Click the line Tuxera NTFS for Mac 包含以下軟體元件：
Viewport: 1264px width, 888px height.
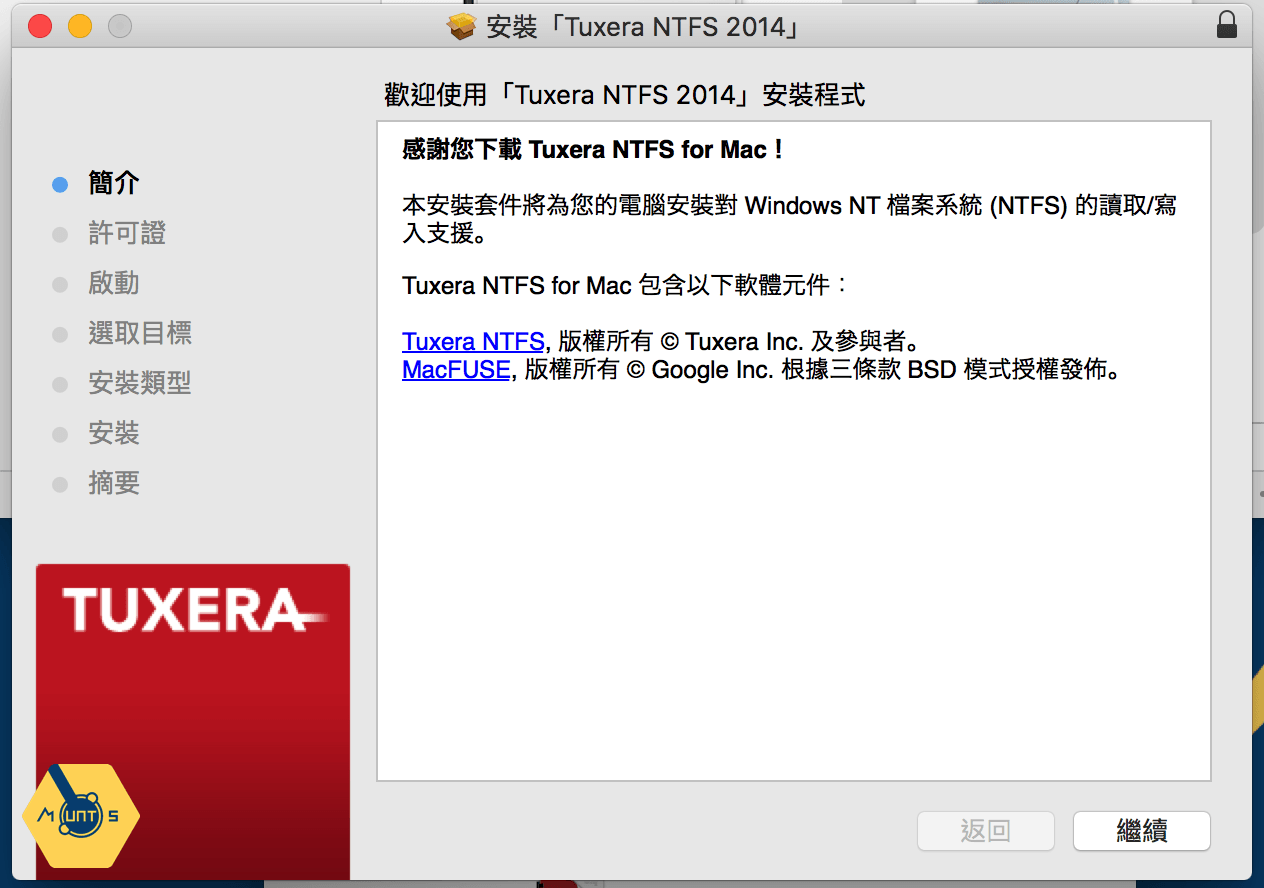626,286
